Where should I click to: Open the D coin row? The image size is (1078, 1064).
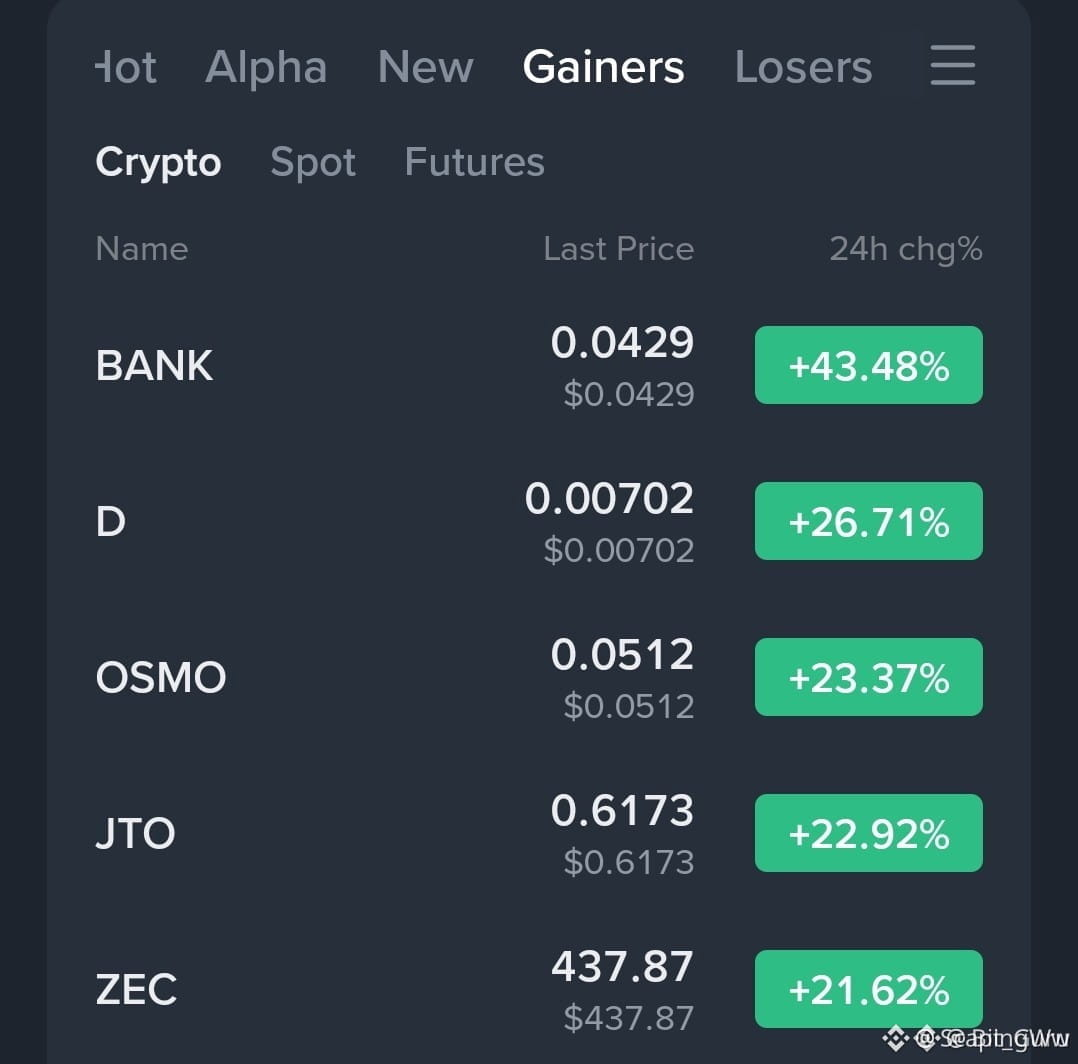[539, 521]
